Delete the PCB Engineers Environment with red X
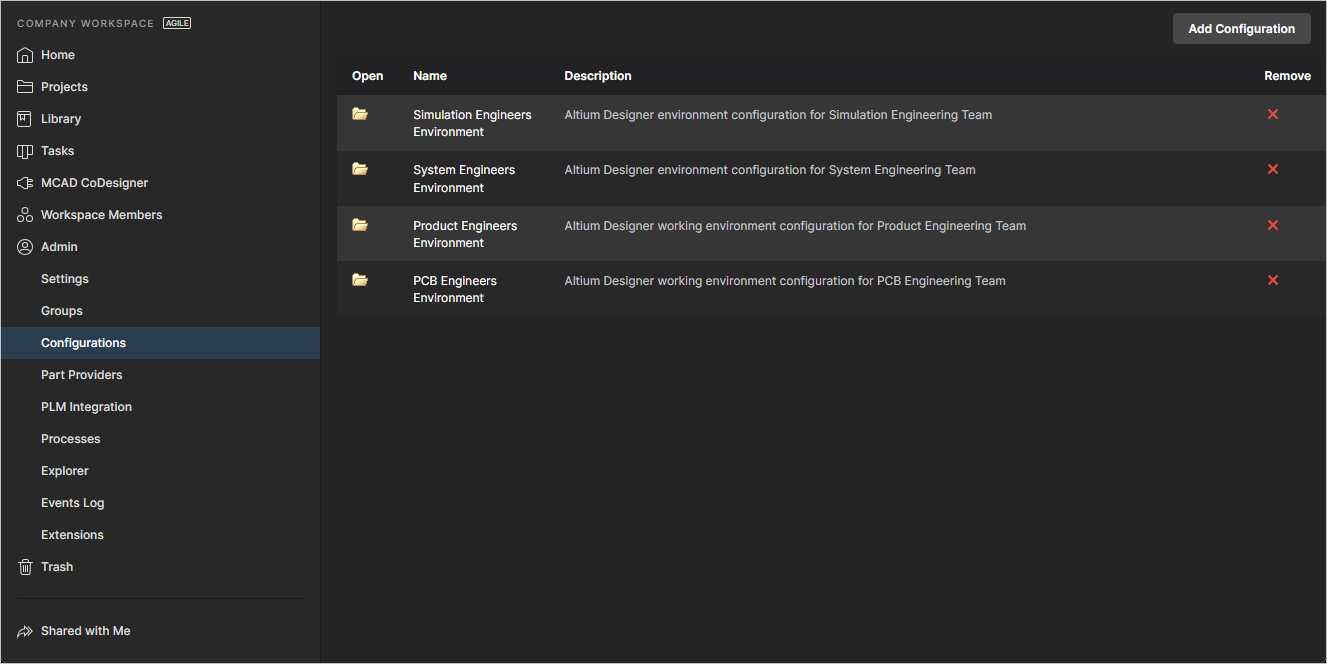Screen dimensions: 1327x664 [1273, 280]
